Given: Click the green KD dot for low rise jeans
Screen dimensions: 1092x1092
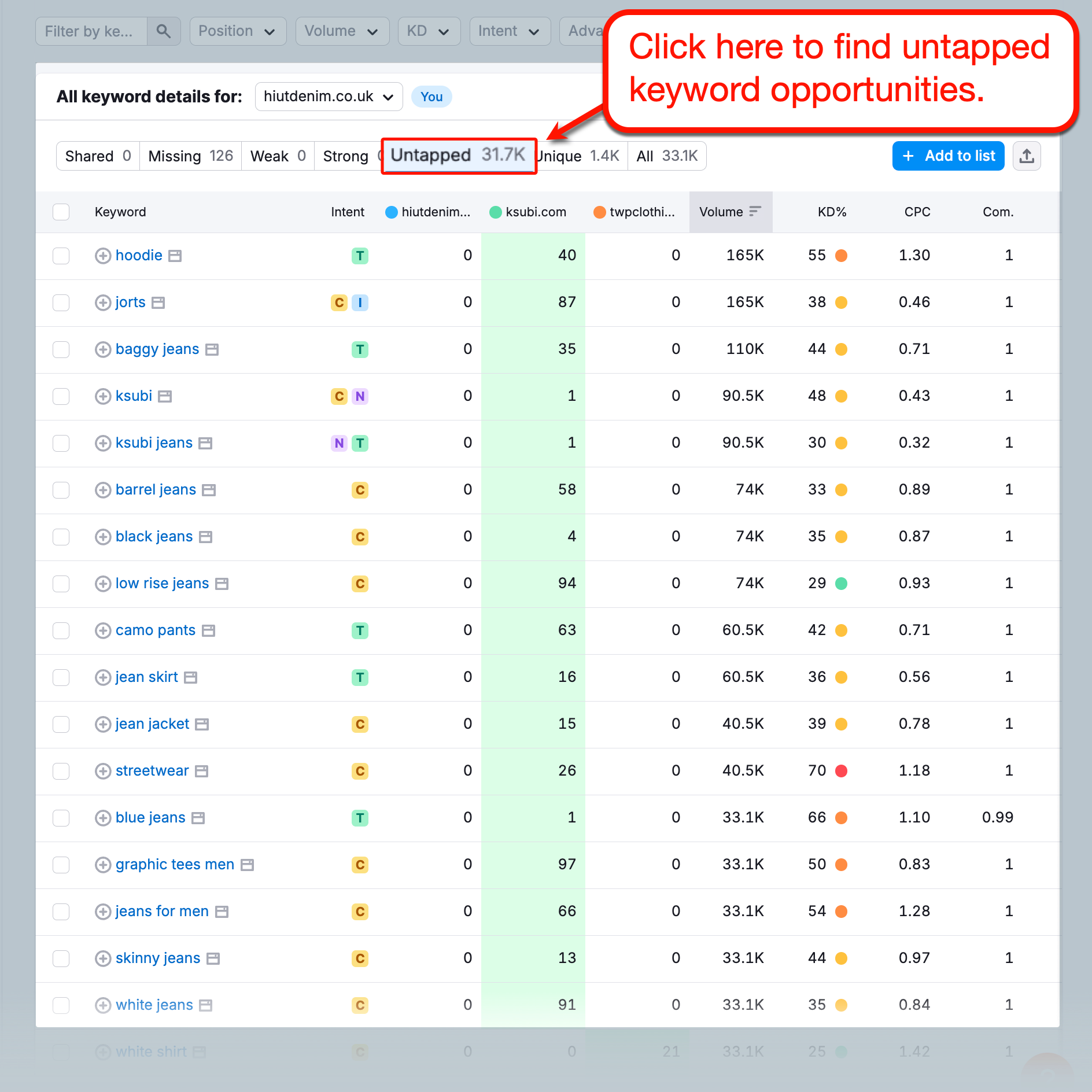Looking at the screenshot, I should point(842,584).
